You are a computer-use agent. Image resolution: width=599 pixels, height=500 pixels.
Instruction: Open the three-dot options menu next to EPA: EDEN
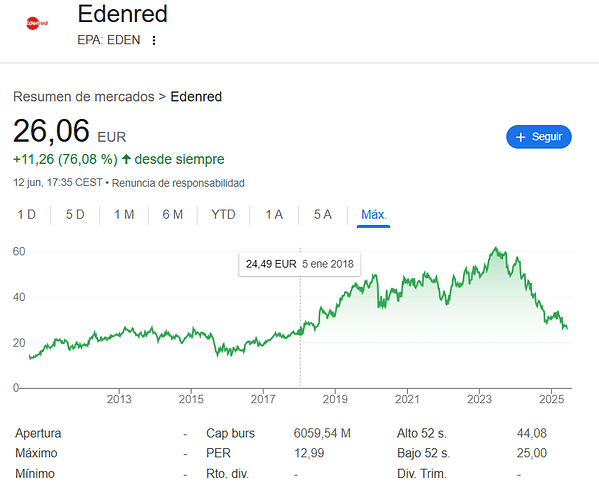tap(154, 40)
